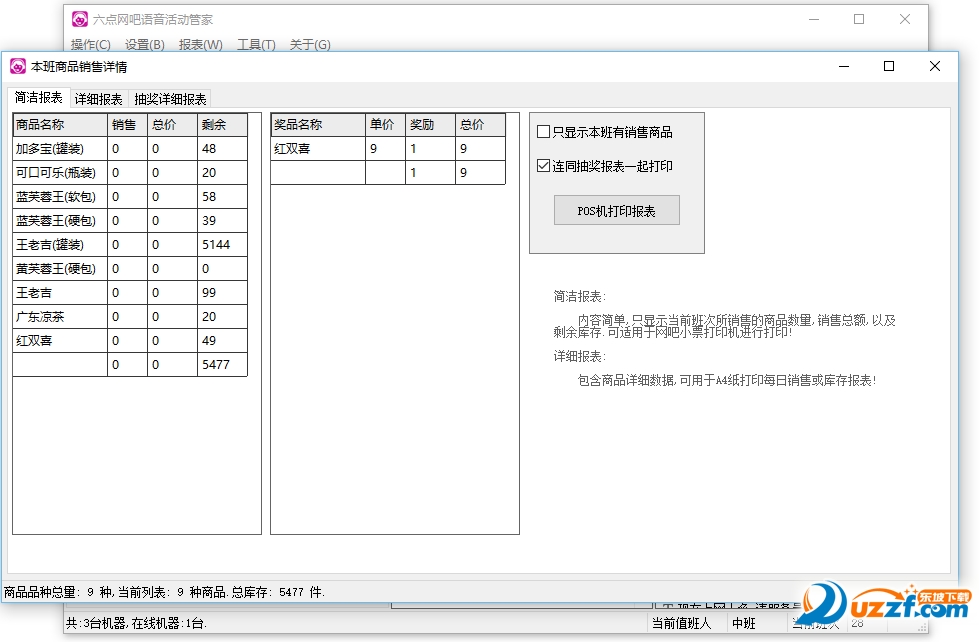
Task: Select the 王老吉(罐装) row
Action: (x=130, y=245)
